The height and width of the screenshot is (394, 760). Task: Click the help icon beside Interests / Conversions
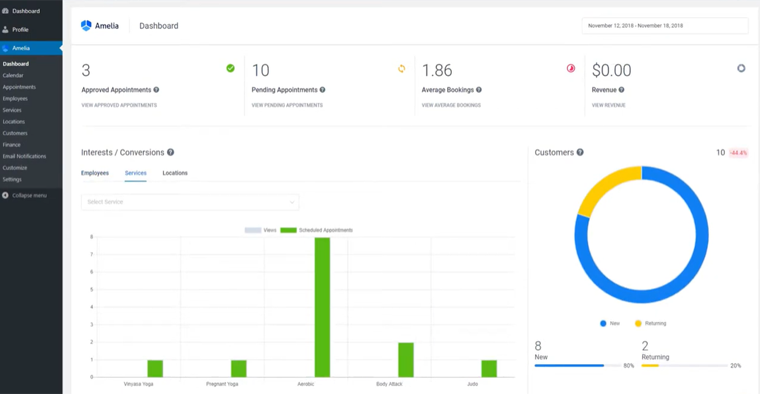[x=171, y=152]
